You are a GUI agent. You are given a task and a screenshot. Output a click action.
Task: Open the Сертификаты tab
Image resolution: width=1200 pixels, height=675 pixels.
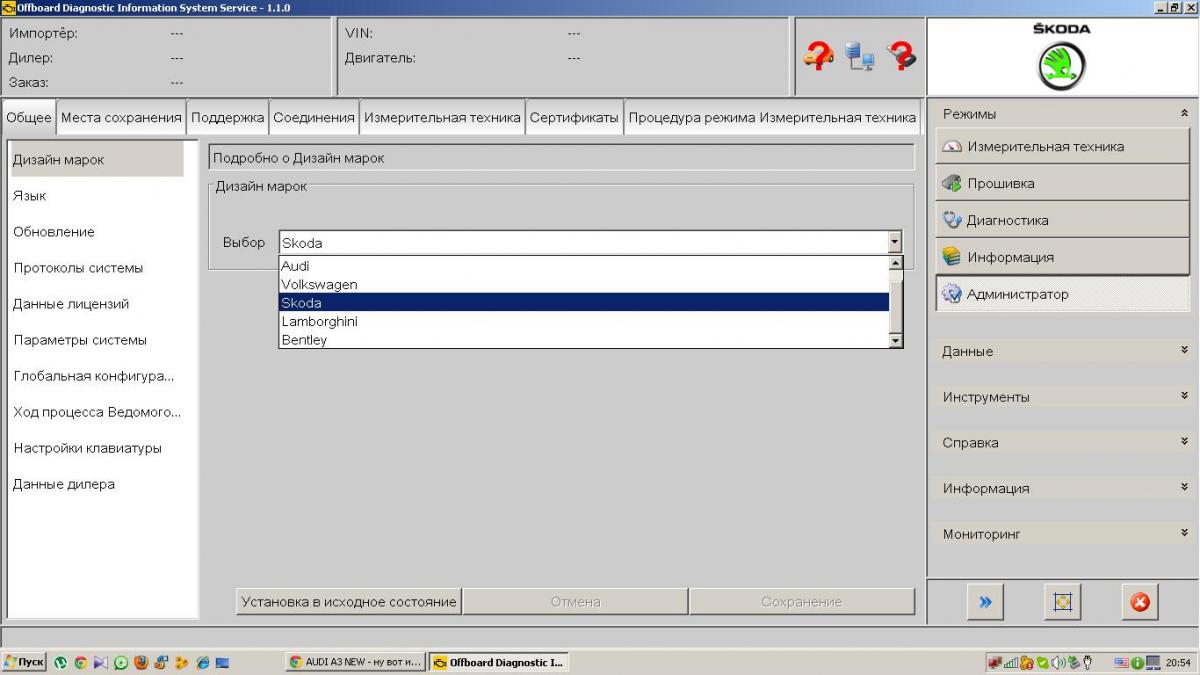click(x=574, y=117)
